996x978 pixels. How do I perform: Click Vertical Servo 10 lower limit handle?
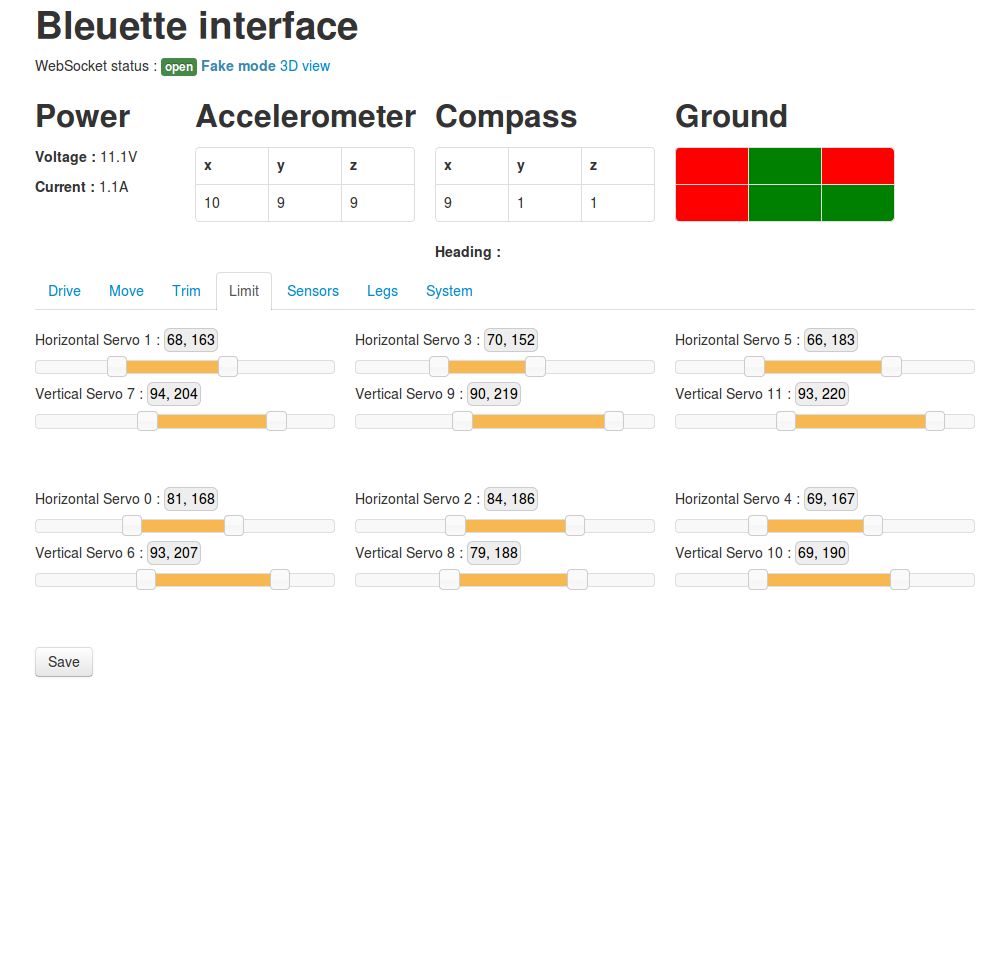pyautogui.click(x=758, y=580)
